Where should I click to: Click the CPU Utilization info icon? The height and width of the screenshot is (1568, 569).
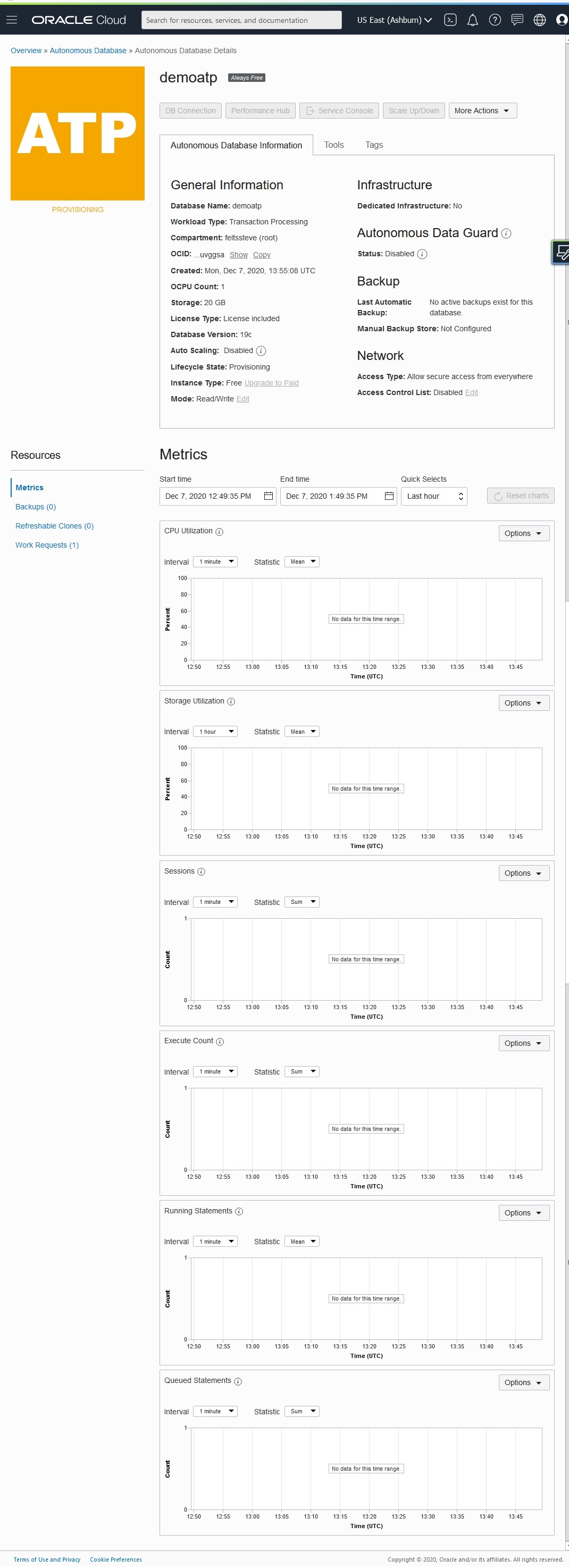point(219,531)
